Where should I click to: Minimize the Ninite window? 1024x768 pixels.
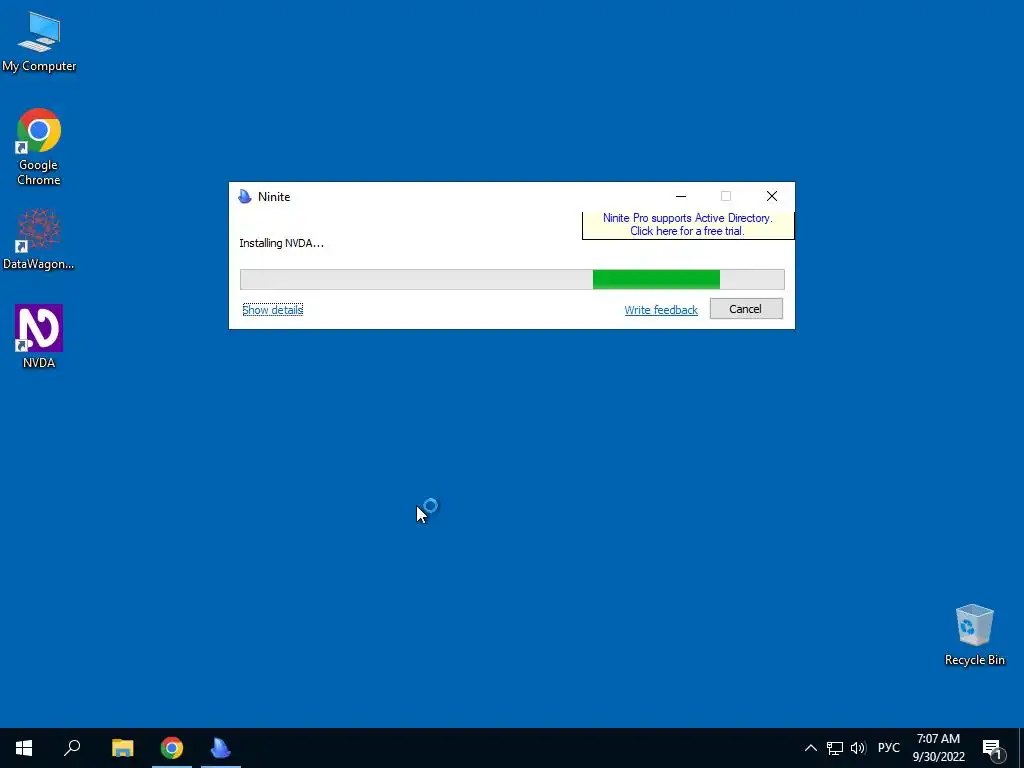click(x=680, y=197)
